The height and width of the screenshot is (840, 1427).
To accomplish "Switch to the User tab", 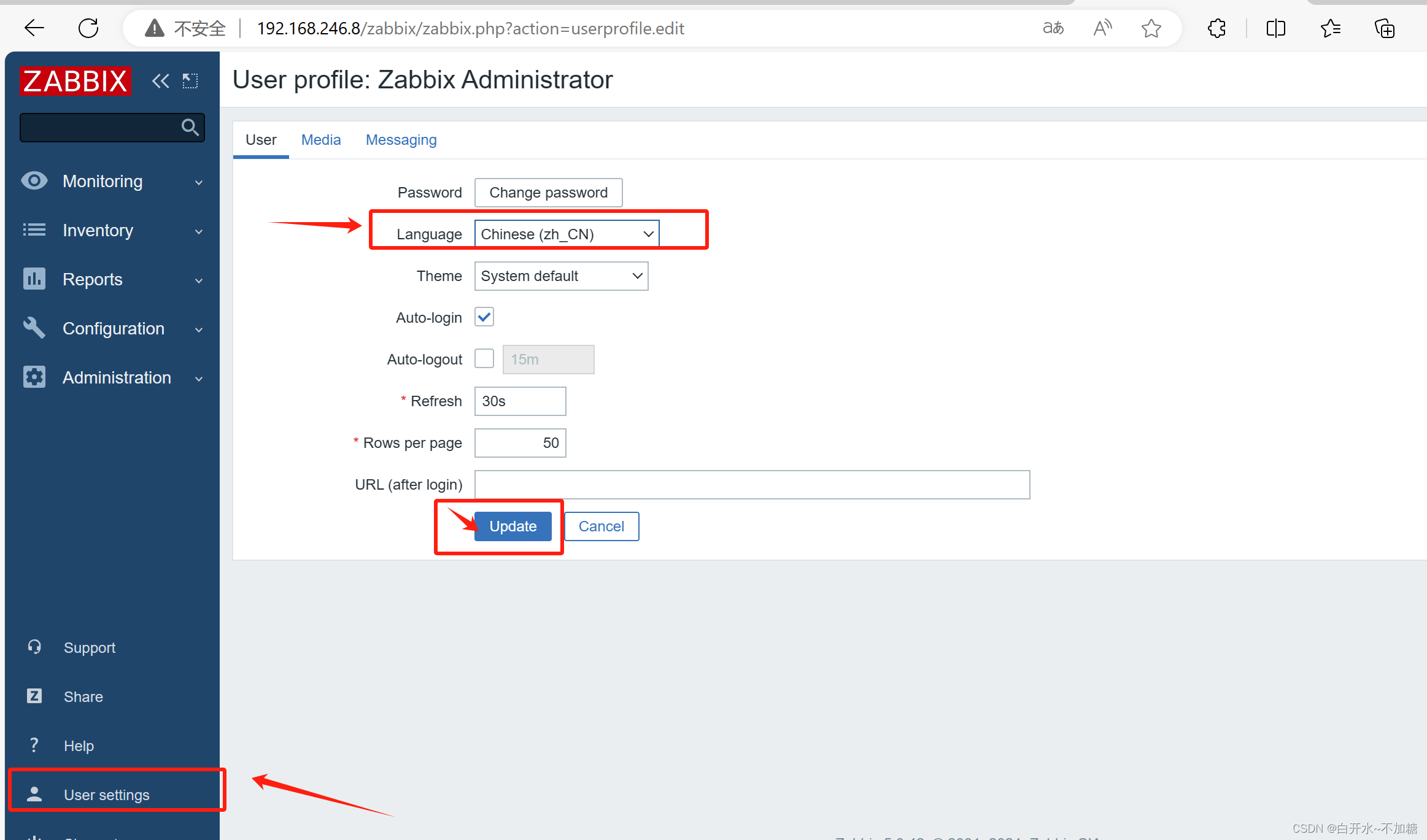I will [x=261, y=140].
